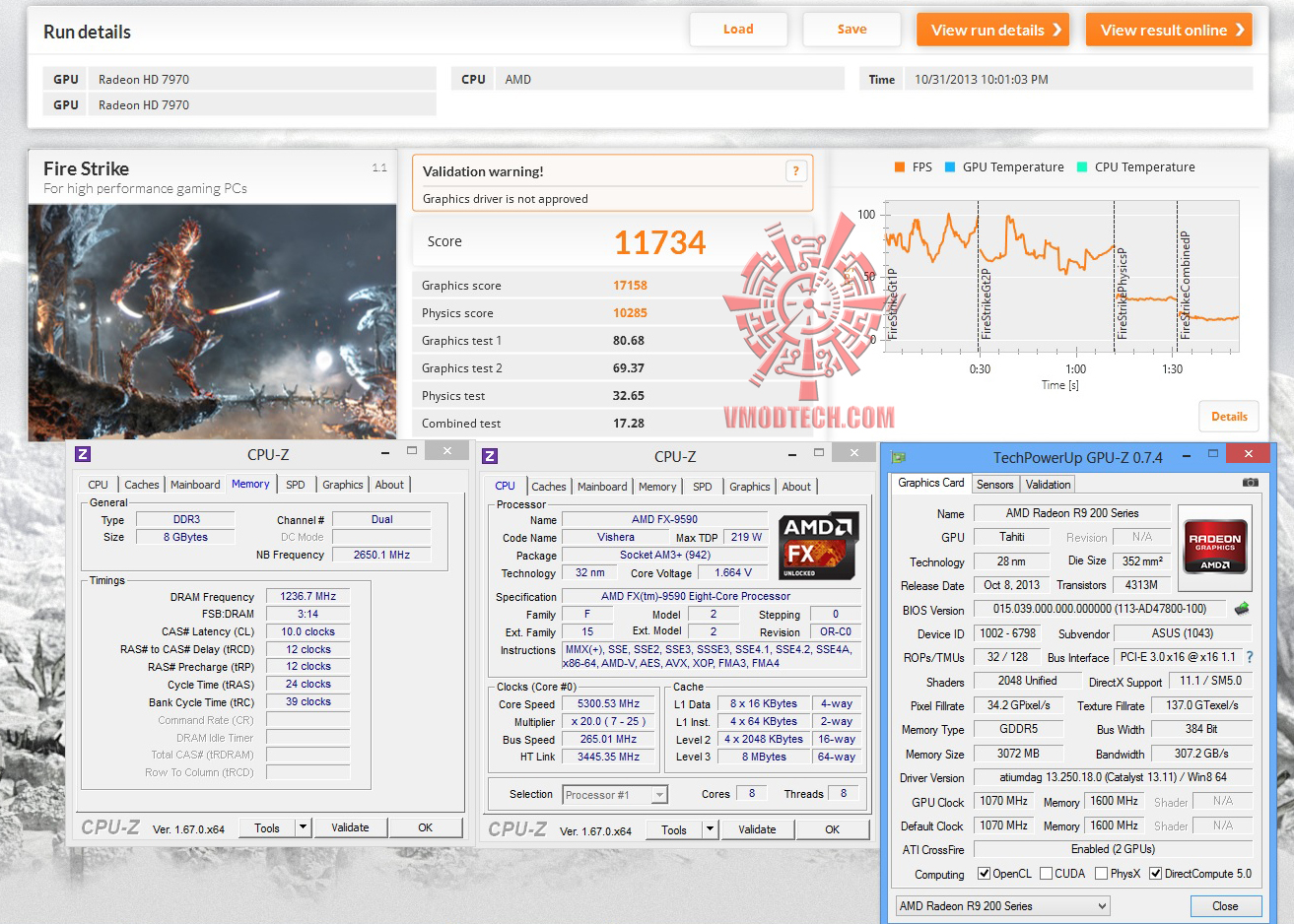Image resolution: width=1294 pixels, height=924 pixels.
Task: Open the Caches tab in processor CPU-Z window
Action: [549, 487]
